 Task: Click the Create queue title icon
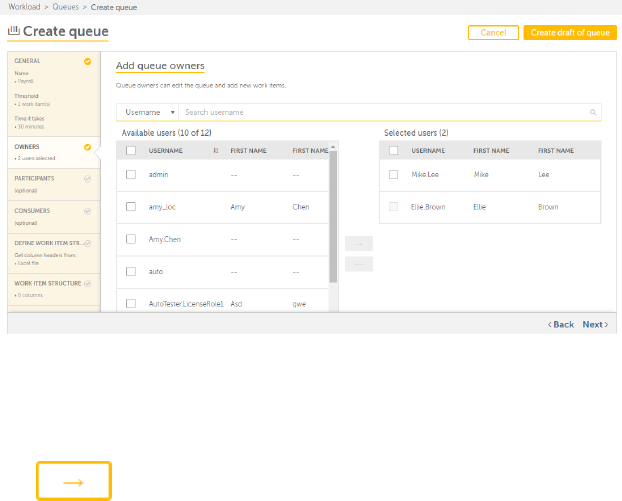(13, 32)
